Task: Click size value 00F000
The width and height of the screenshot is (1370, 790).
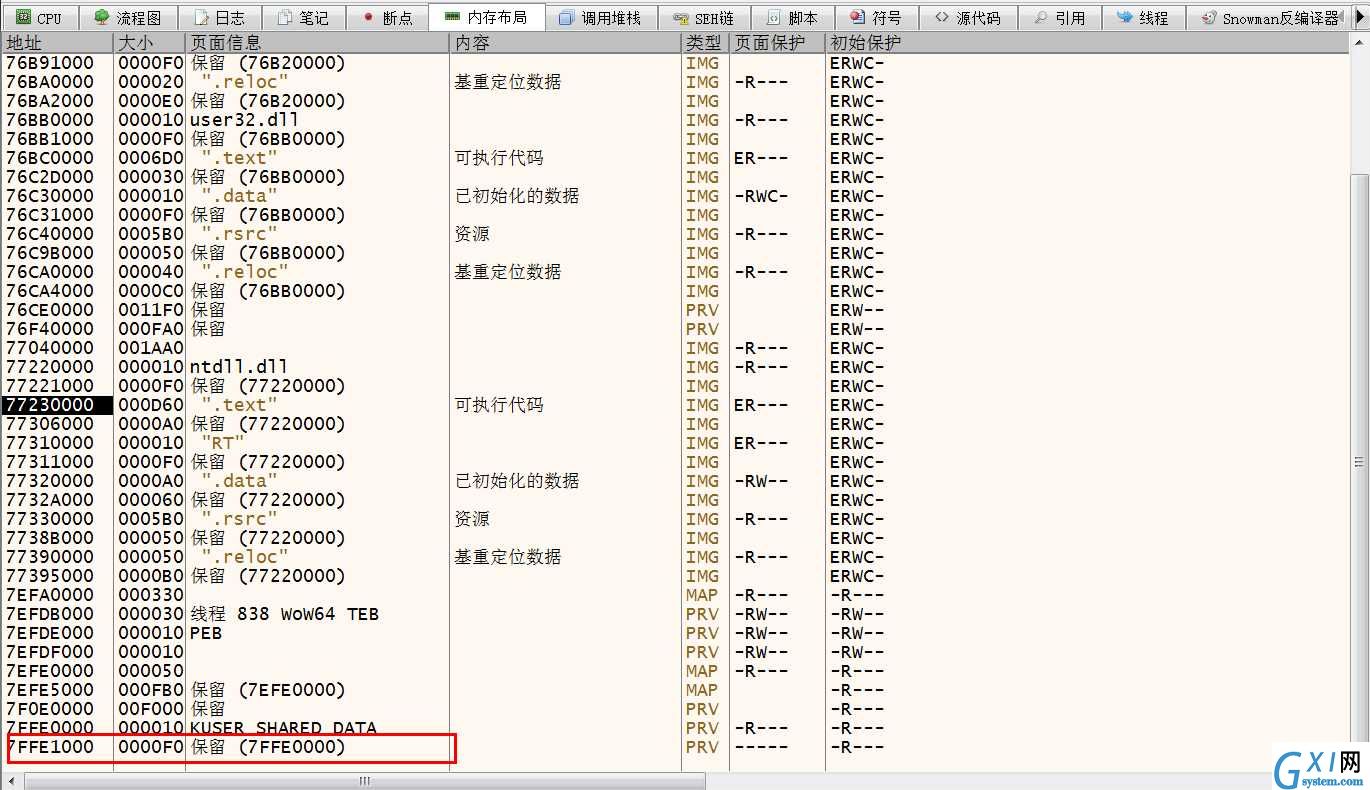Action: coord(150,709)
